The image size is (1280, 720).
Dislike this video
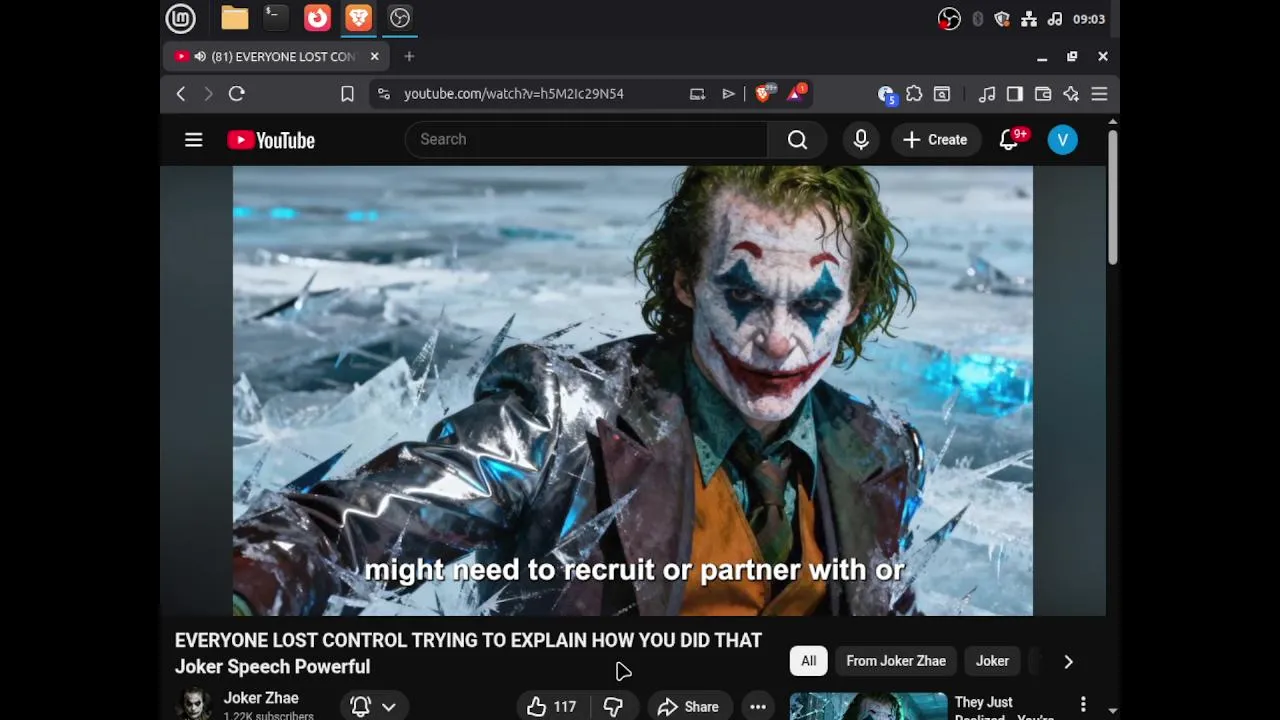[613, 707]
